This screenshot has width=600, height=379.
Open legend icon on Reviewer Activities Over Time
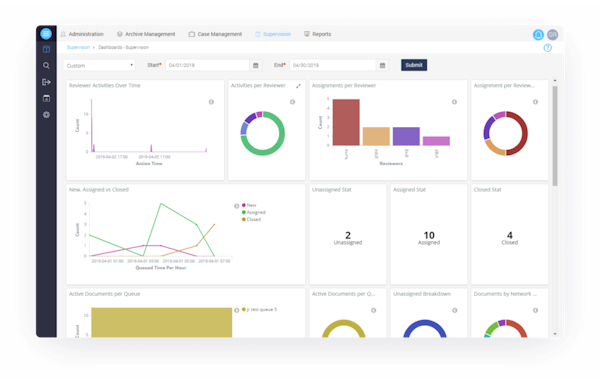211,102
